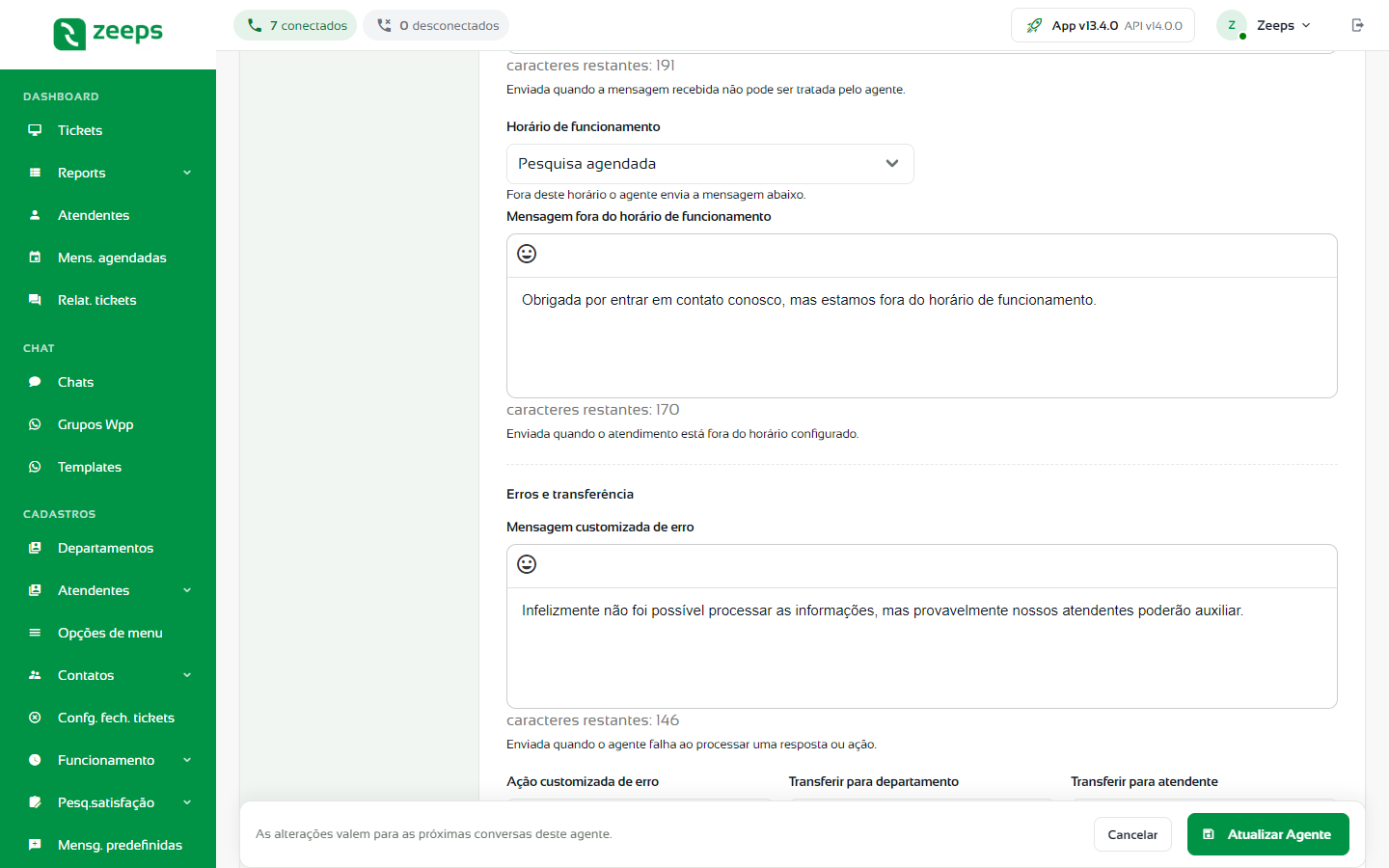Click the Confg. fech. tickets icon
Viewport: 1389px width, 868px height.
[35, 718]
